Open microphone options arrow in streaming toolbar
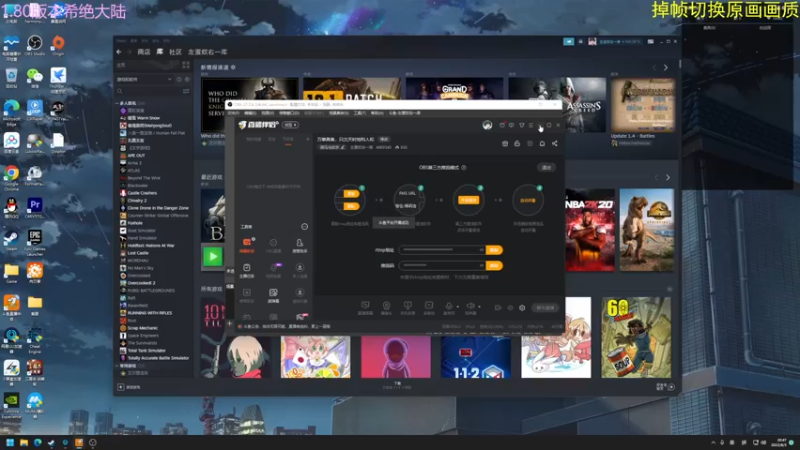 click(457, 307)
